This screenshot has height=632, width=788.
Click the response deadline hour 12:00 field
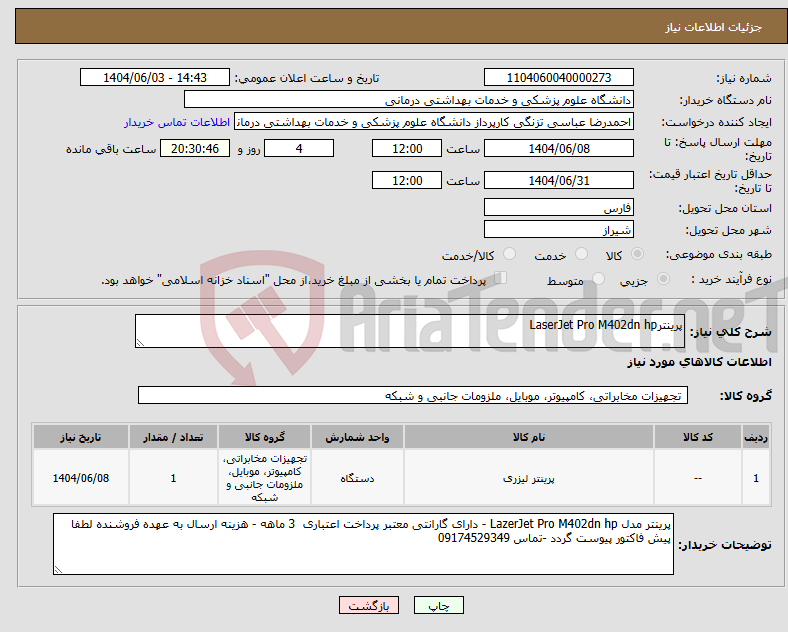[x=407, y=149]
